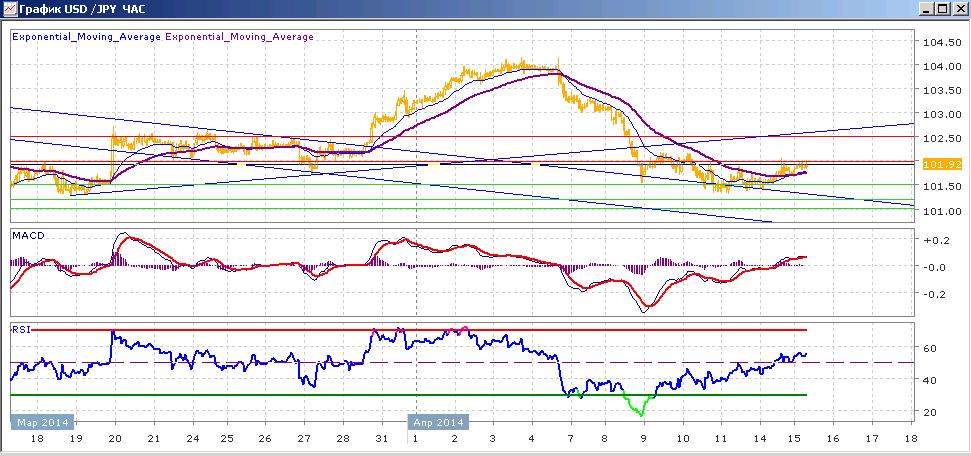The width and height of the screenshot is (971, 456).
Task: Click date label 26 on time axis
Action: click(264, 439)
